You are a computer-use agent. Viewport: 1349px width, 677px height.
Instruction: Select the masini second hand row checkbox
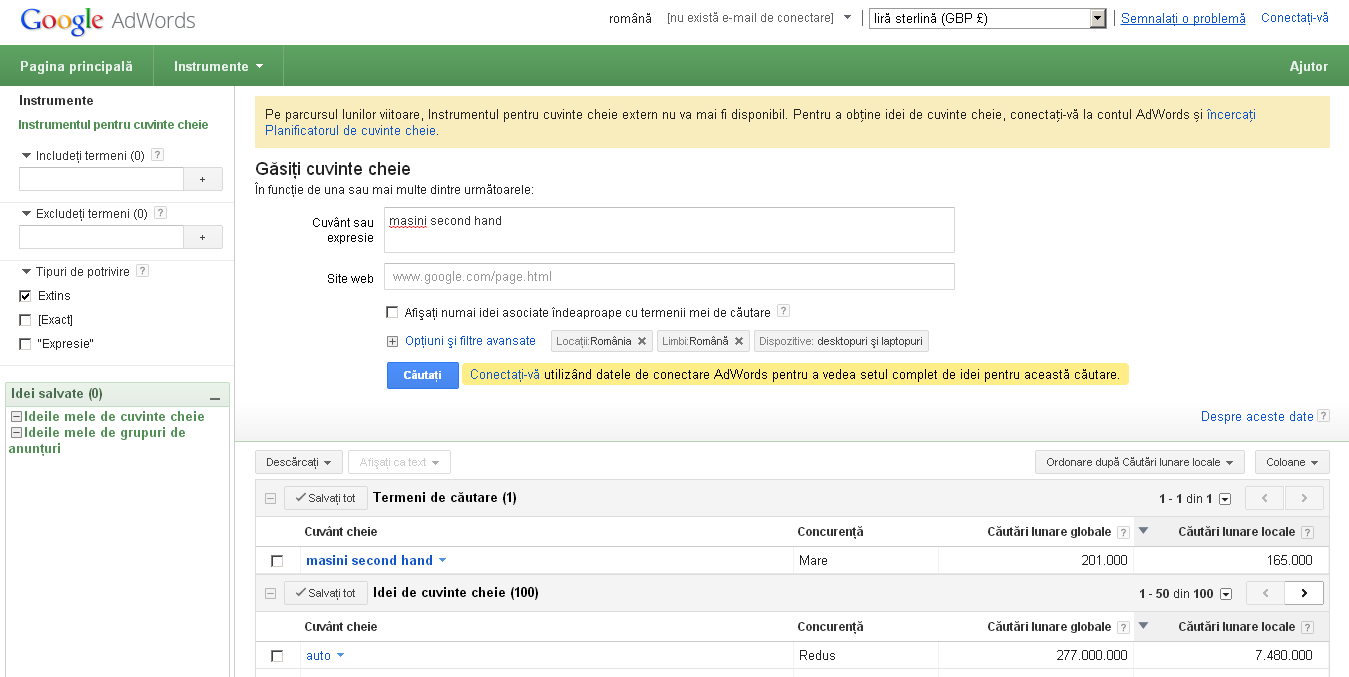click(x=277, y=561)
